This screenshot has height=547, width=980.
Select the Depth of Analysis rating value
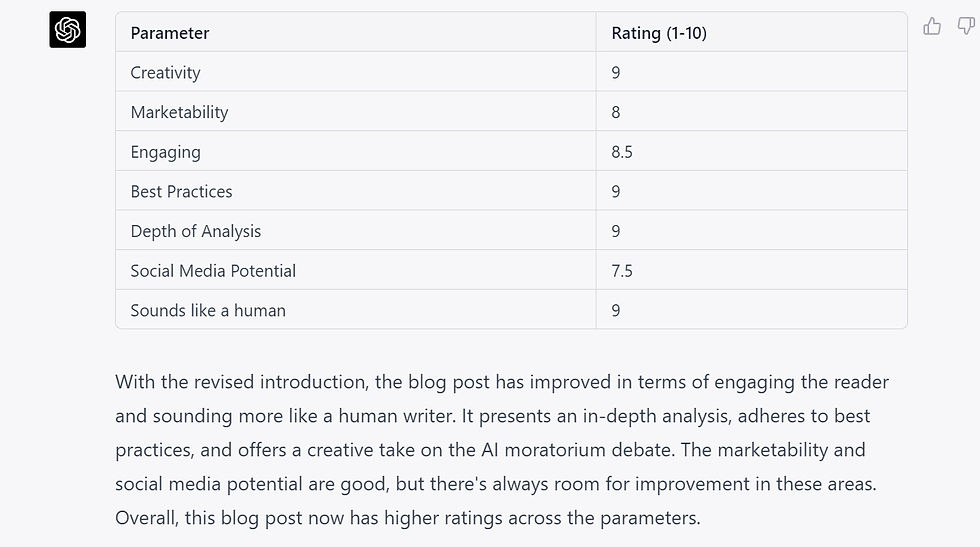tap(616, 231)
